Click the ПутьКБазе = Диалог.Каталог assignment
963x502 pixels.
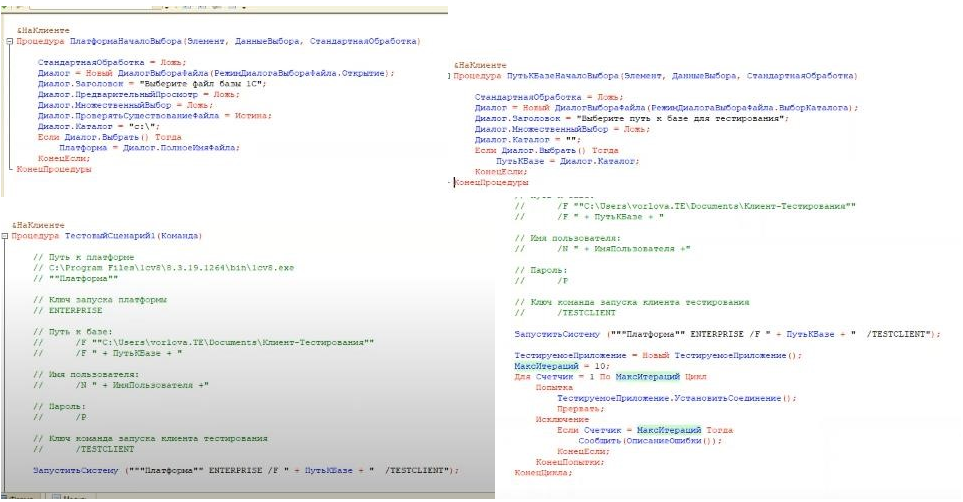(x=567, y=160)
